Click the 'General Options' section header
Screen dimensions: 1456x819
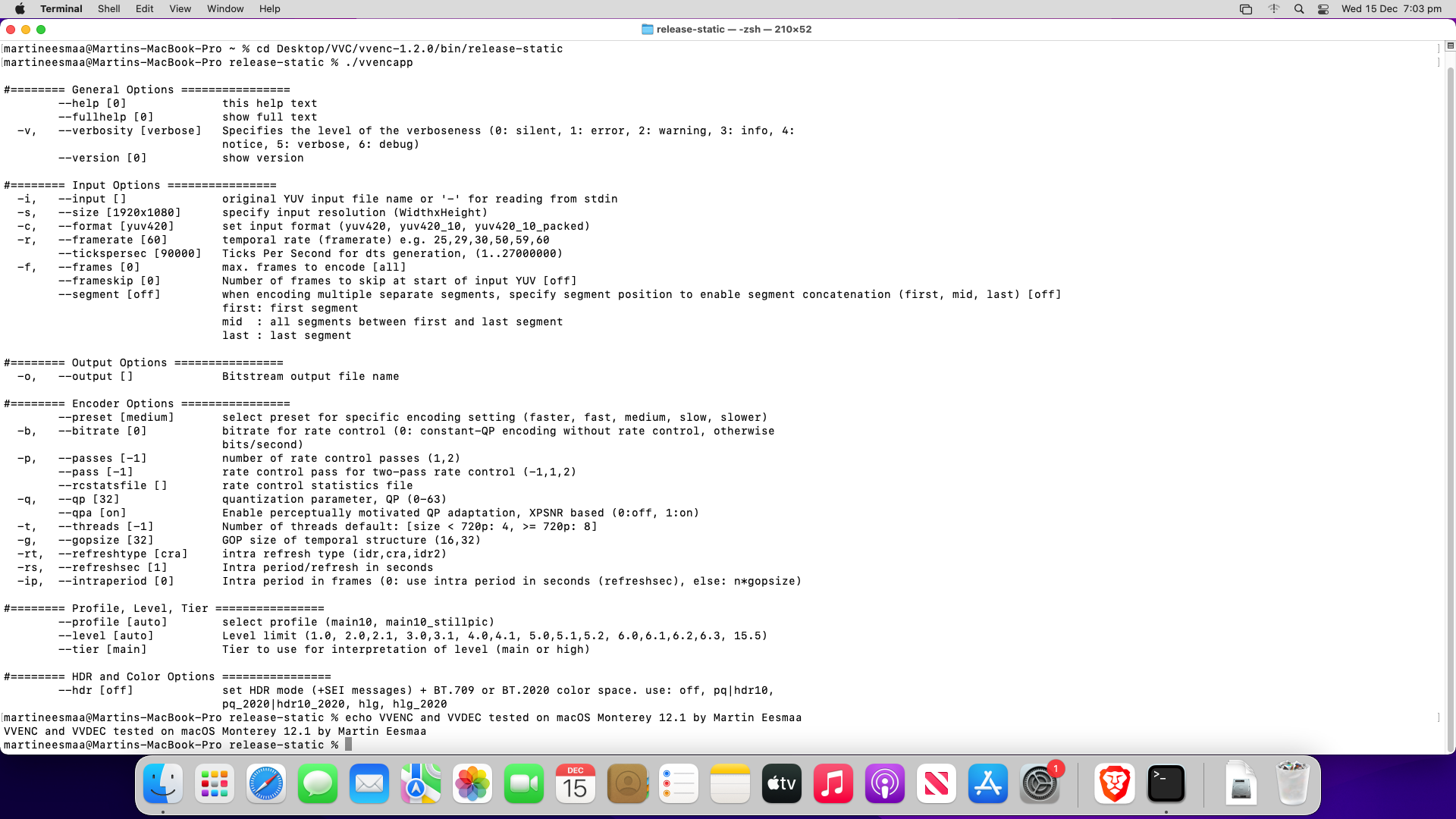pos(147,90)
